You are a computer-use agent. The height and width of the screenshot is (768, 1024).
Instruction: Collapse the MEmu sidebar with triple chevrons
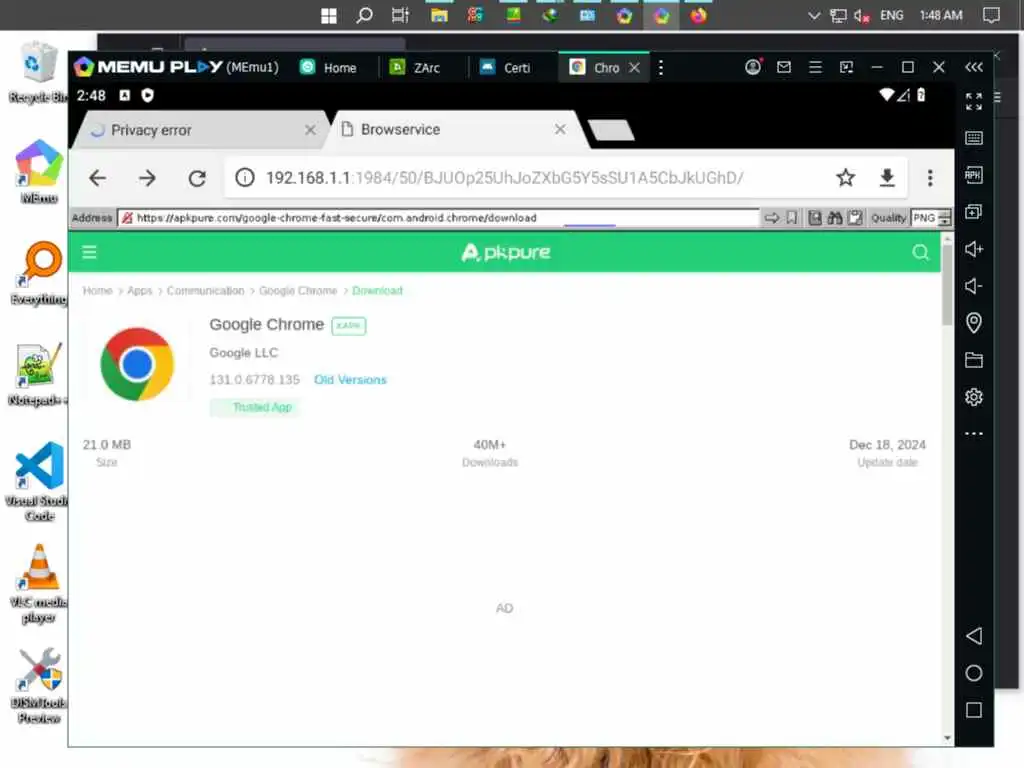click(974, 67)
